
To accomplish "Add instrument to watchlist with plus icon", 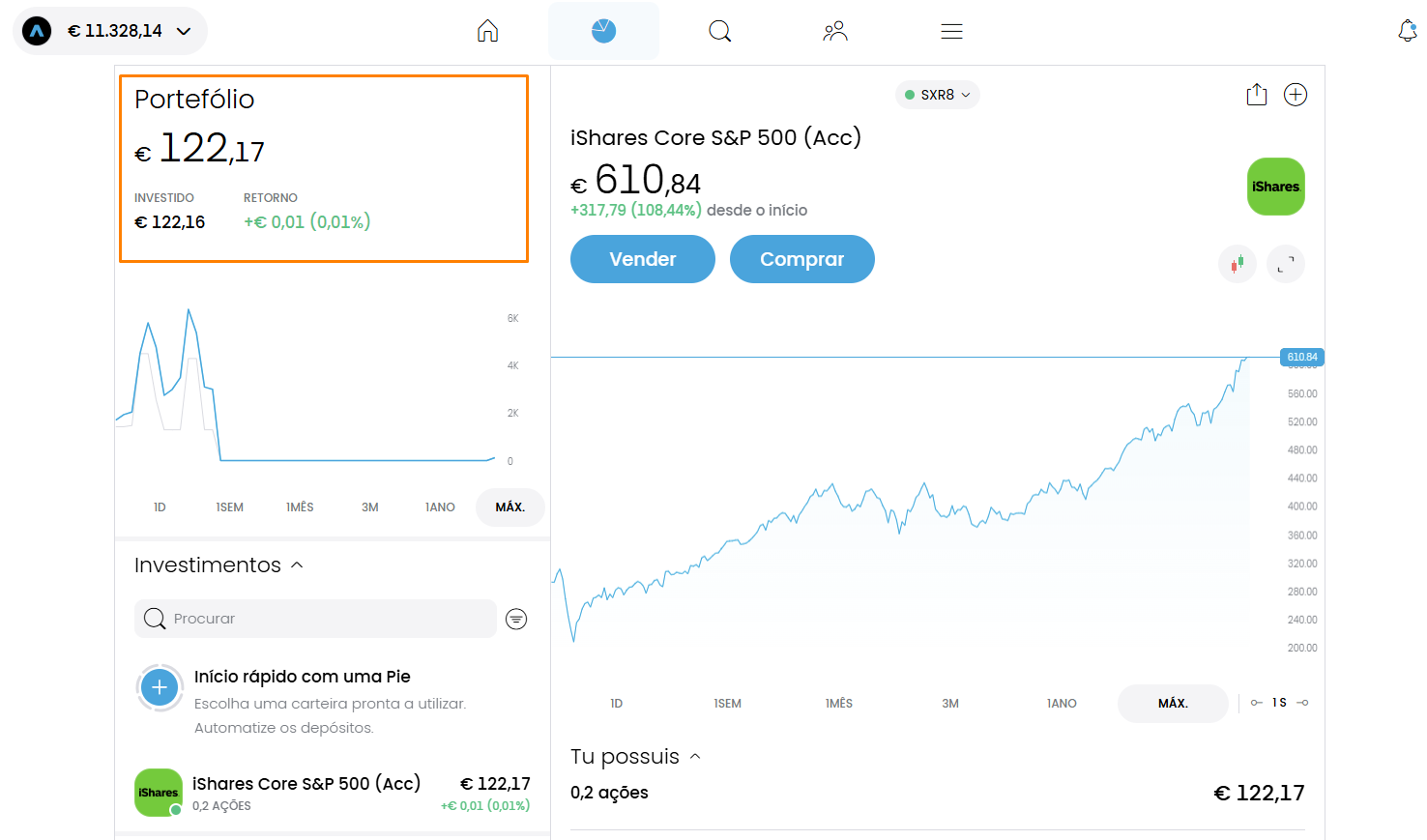I will point(1296,94).
